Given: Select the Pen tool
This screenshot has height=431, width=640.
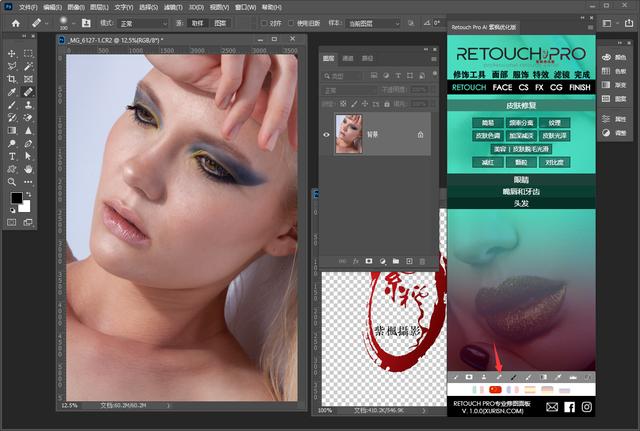Looking at the screenshot, I should click(28, 144).
